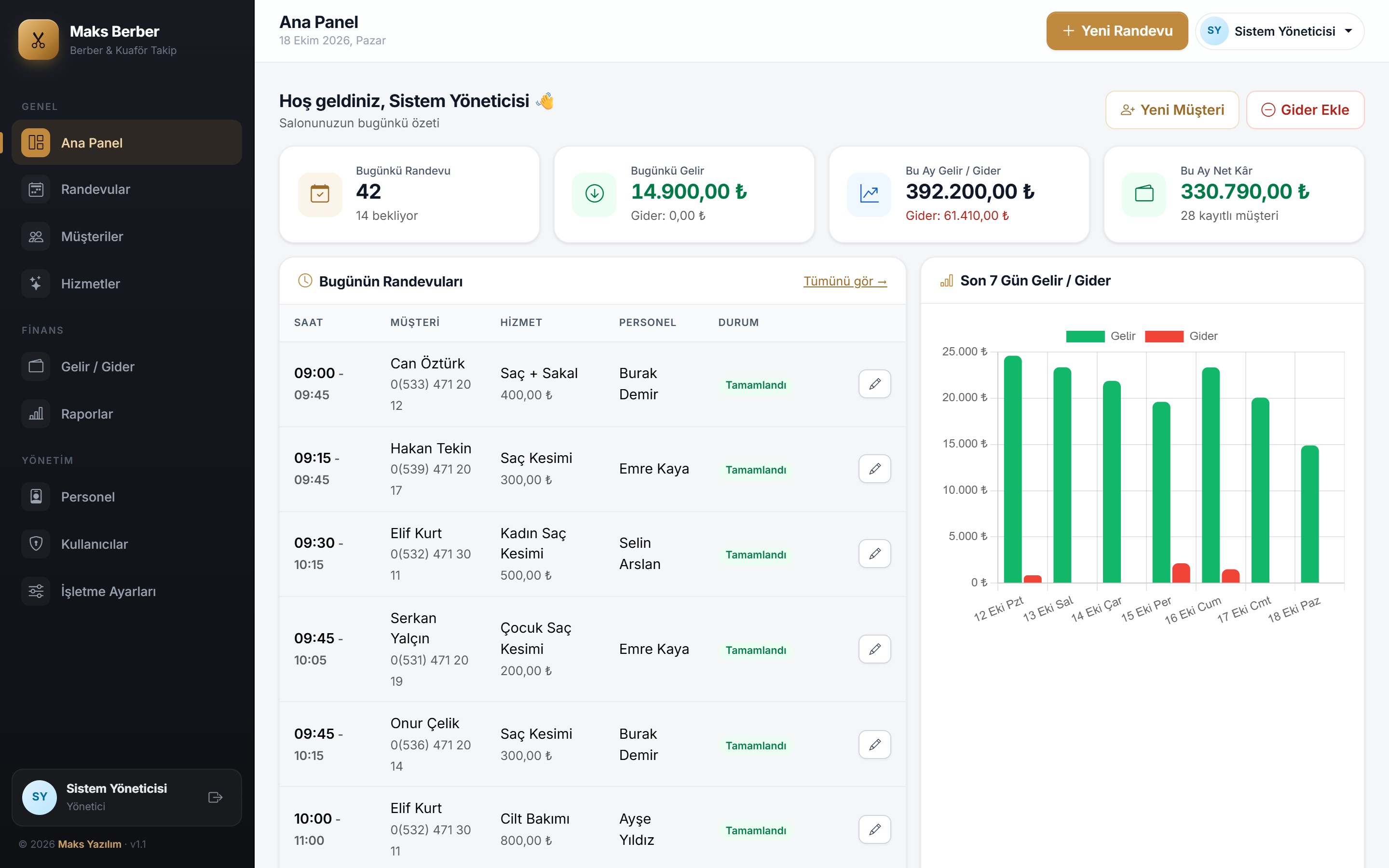This screenshot has height=868, width=1389.
Task: Click the MÜŞTERİ column header
Action: click(415, 323)
